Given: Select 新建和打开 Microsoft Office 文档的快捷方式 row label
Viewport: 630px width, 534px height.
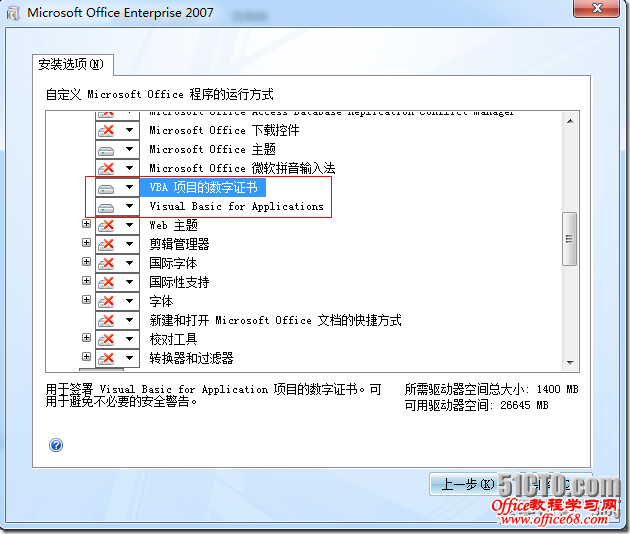Looking at the screenshot, I should 275,320.
